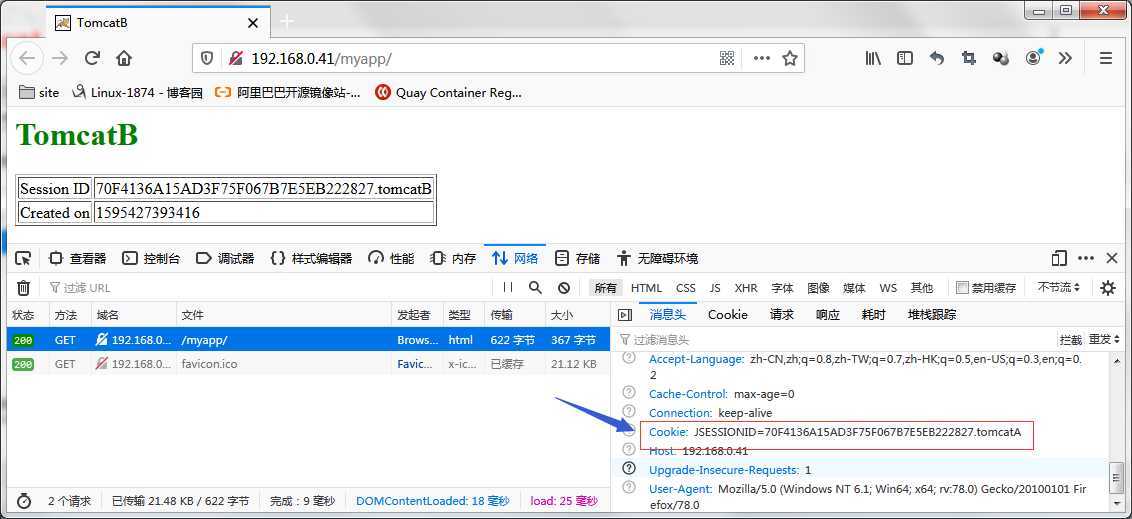The height and width of the screenshot is (519, 1132).
Task: Switch to the 存储 storage tab
Action: coord(578,258)
